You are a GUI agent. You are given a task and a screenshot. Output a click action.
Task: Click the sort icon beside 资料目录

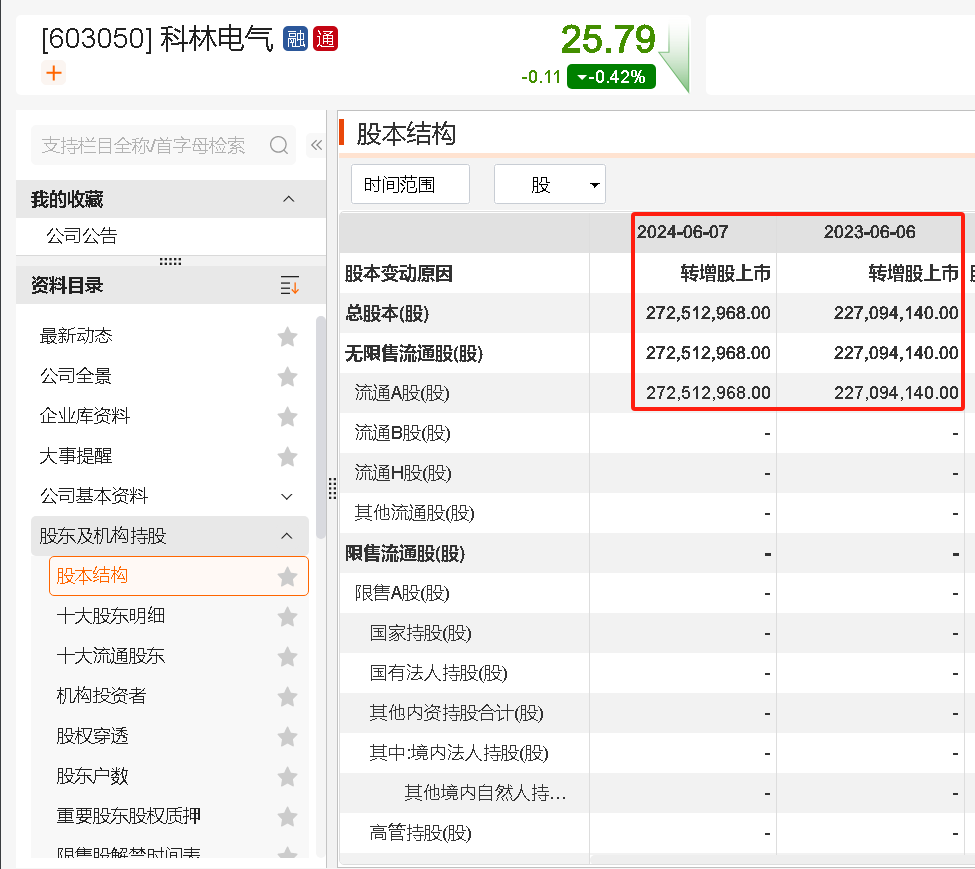pyautogui.click(x=290, y=285)
